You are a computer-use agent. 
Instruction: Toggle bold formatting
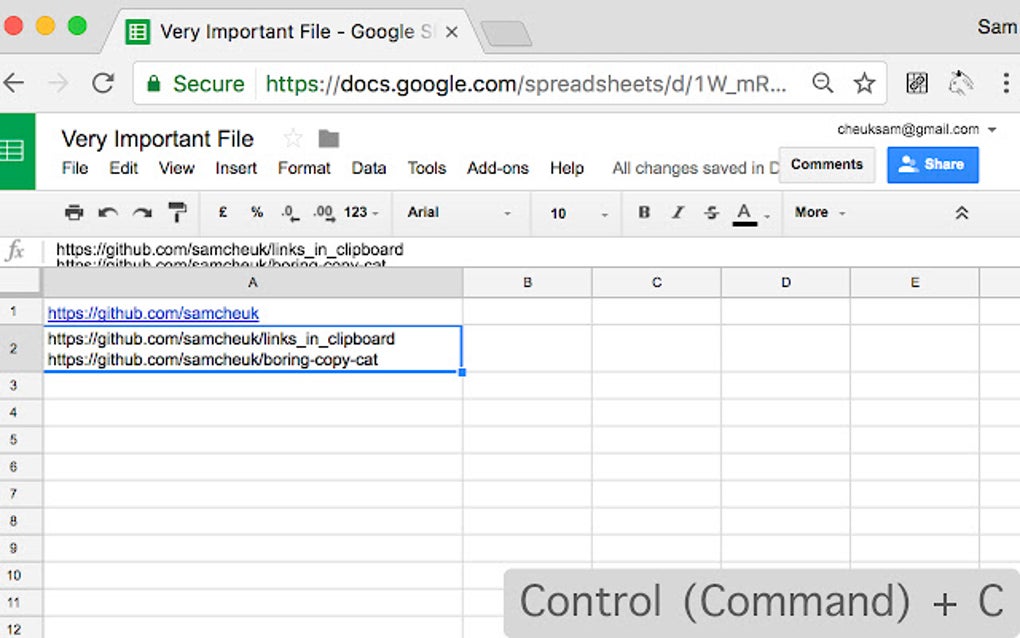coord(644,212)
